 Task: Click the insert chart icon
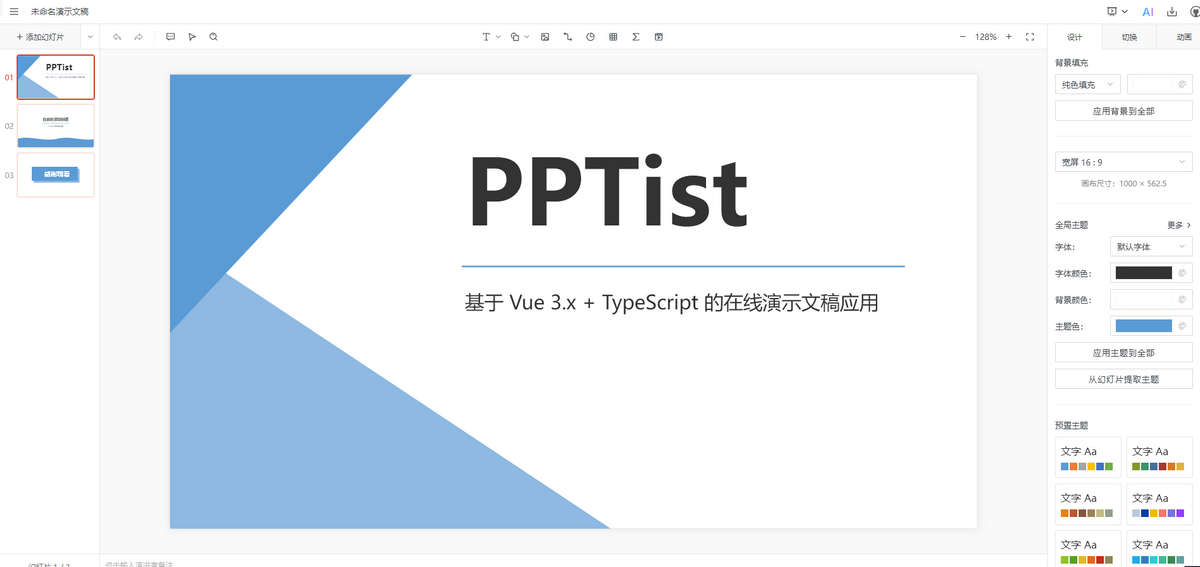point(590,36)
